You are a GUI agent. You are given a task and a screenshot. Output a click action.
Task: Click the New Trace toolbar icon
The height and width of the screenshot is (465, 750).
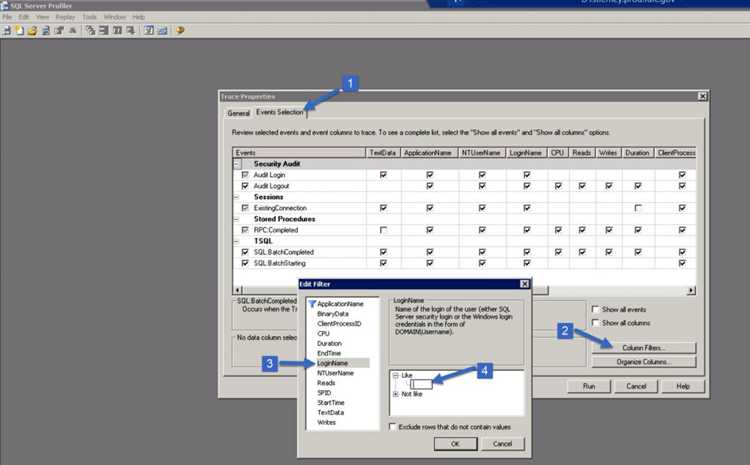click(7, 31)
